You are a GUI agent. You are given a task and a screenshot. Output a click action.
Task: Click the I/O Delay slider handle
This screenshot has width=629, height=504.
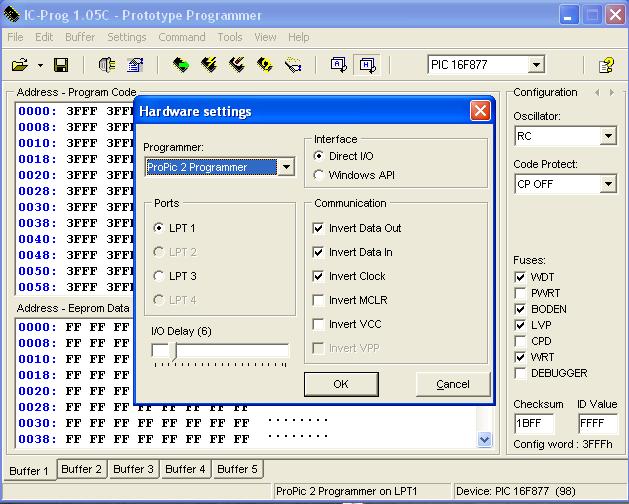(174, 350)
